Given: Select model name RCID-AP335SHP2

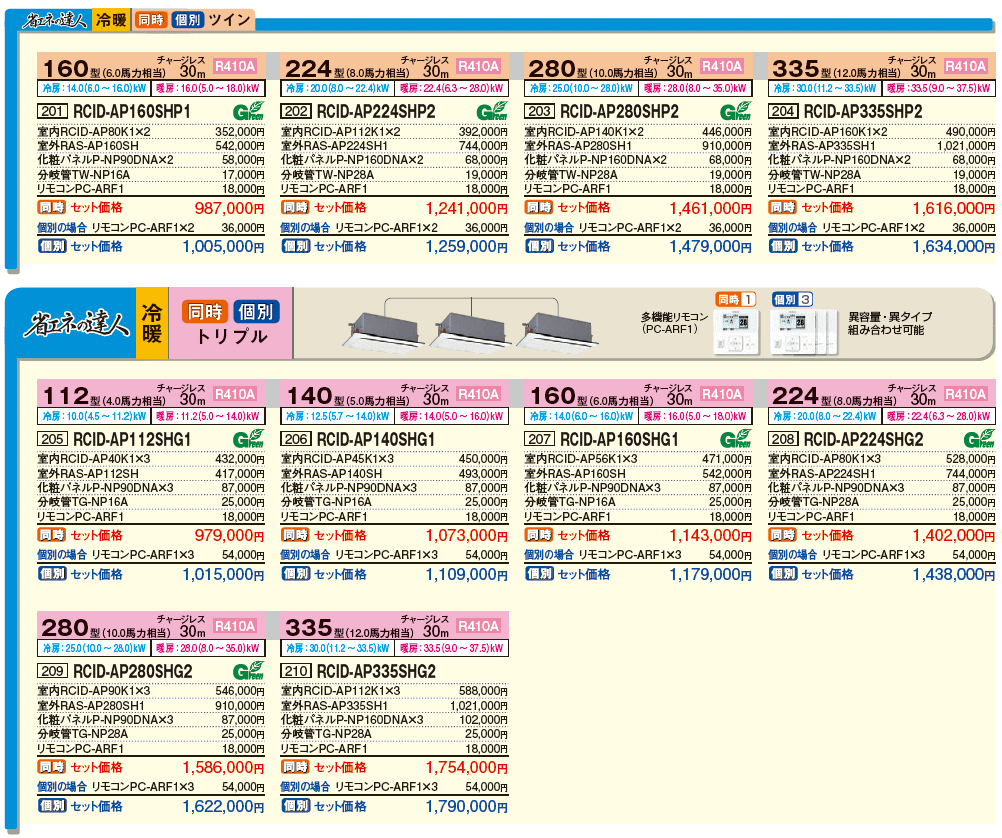Looking at the screenshot, I should [863, 111].
